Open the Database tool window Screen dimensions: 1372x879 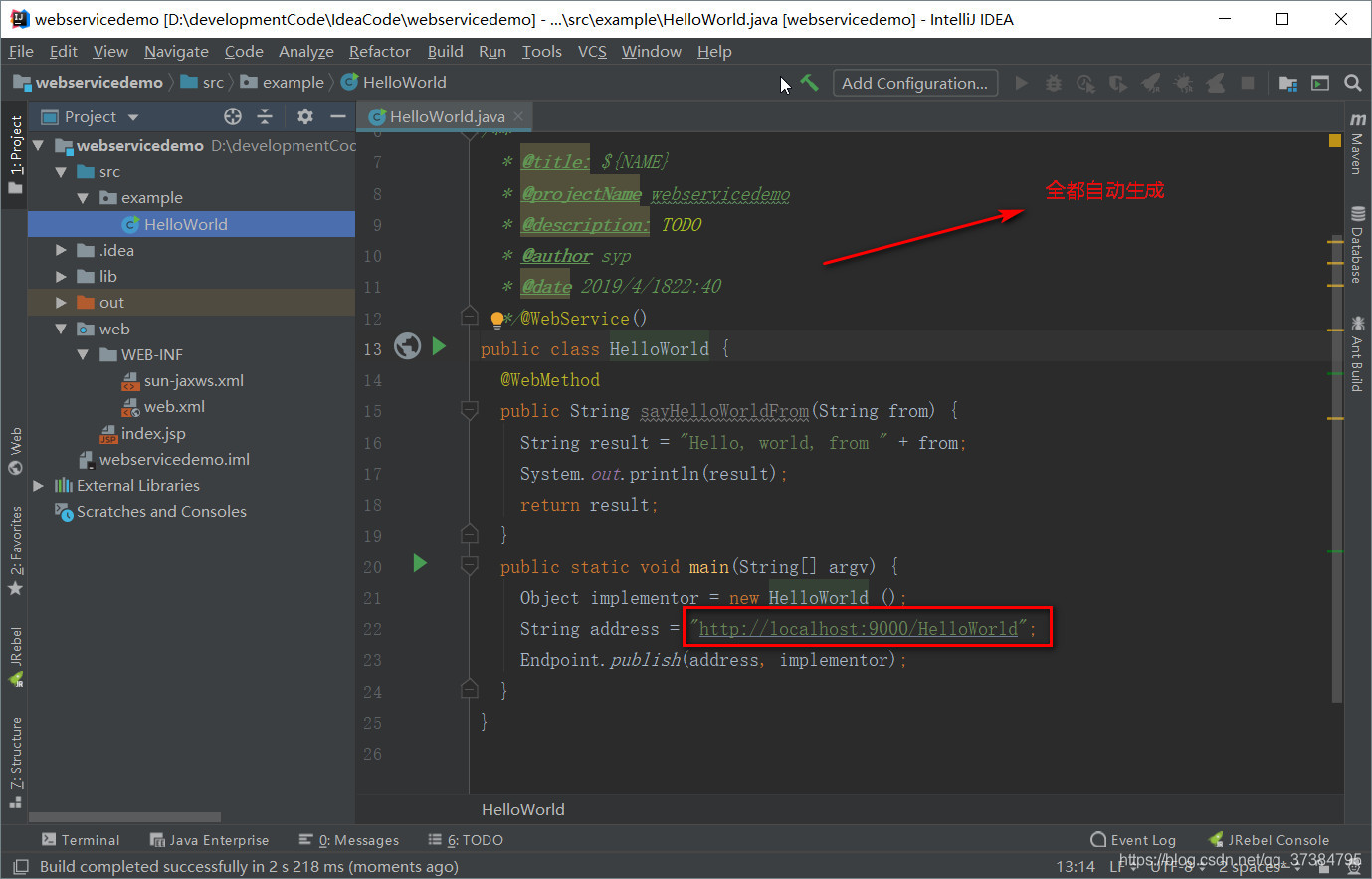[1357, 245]
